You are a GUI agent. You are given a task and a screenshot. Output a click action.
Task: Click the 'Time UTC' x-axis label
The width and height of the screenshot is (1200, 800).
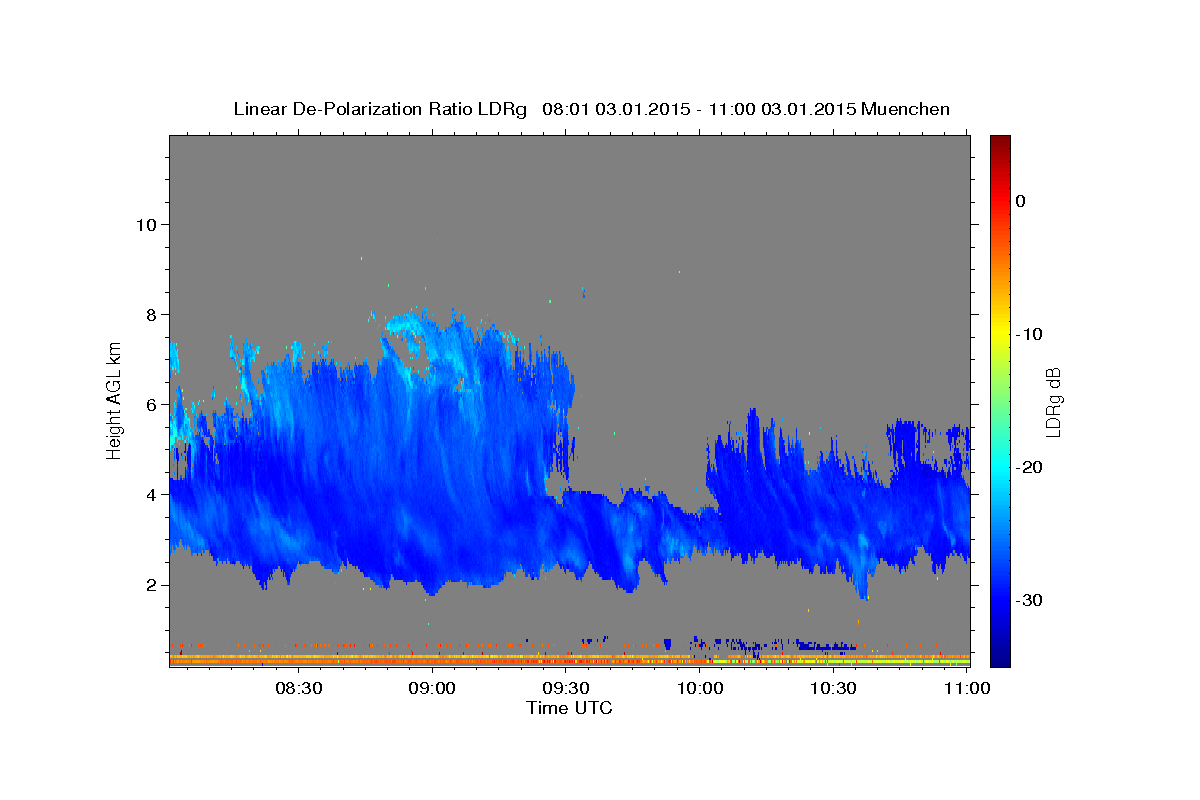click(x=570, y=708)
